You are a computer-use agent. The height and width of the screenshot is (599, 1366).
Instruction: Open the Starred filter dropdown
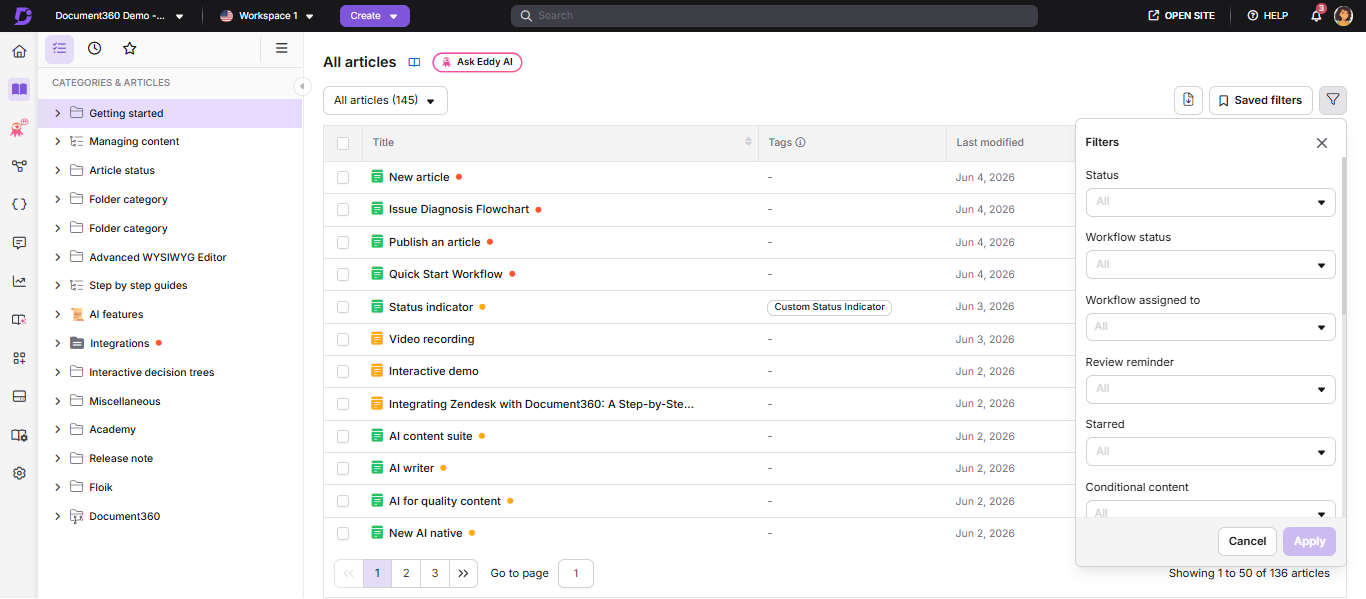coord(1210,451)
